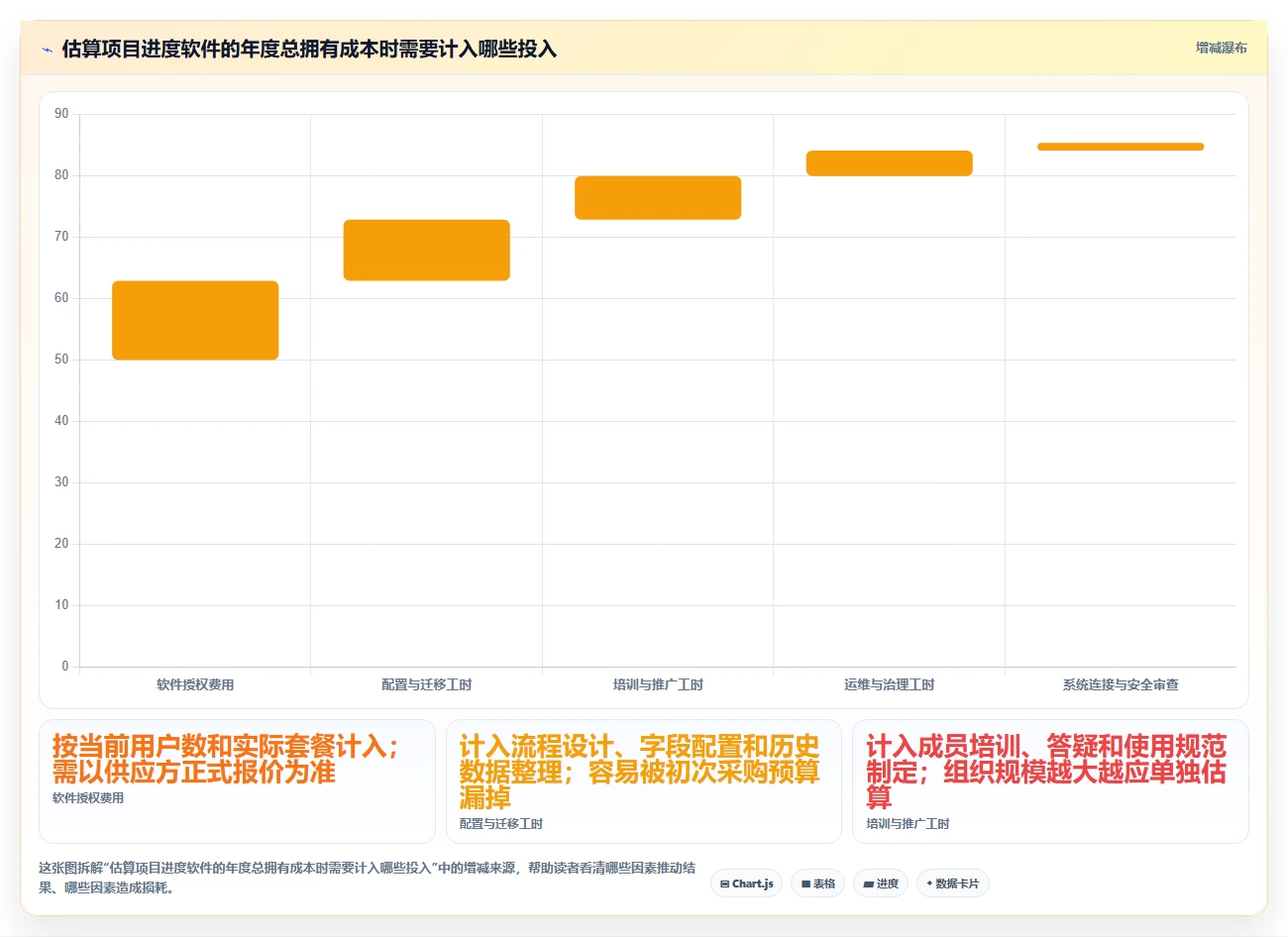Click the chart title 估算项目进度软件的年度总拥有成本
This screenshot has height=937, width=1288.
pos(309,50)
